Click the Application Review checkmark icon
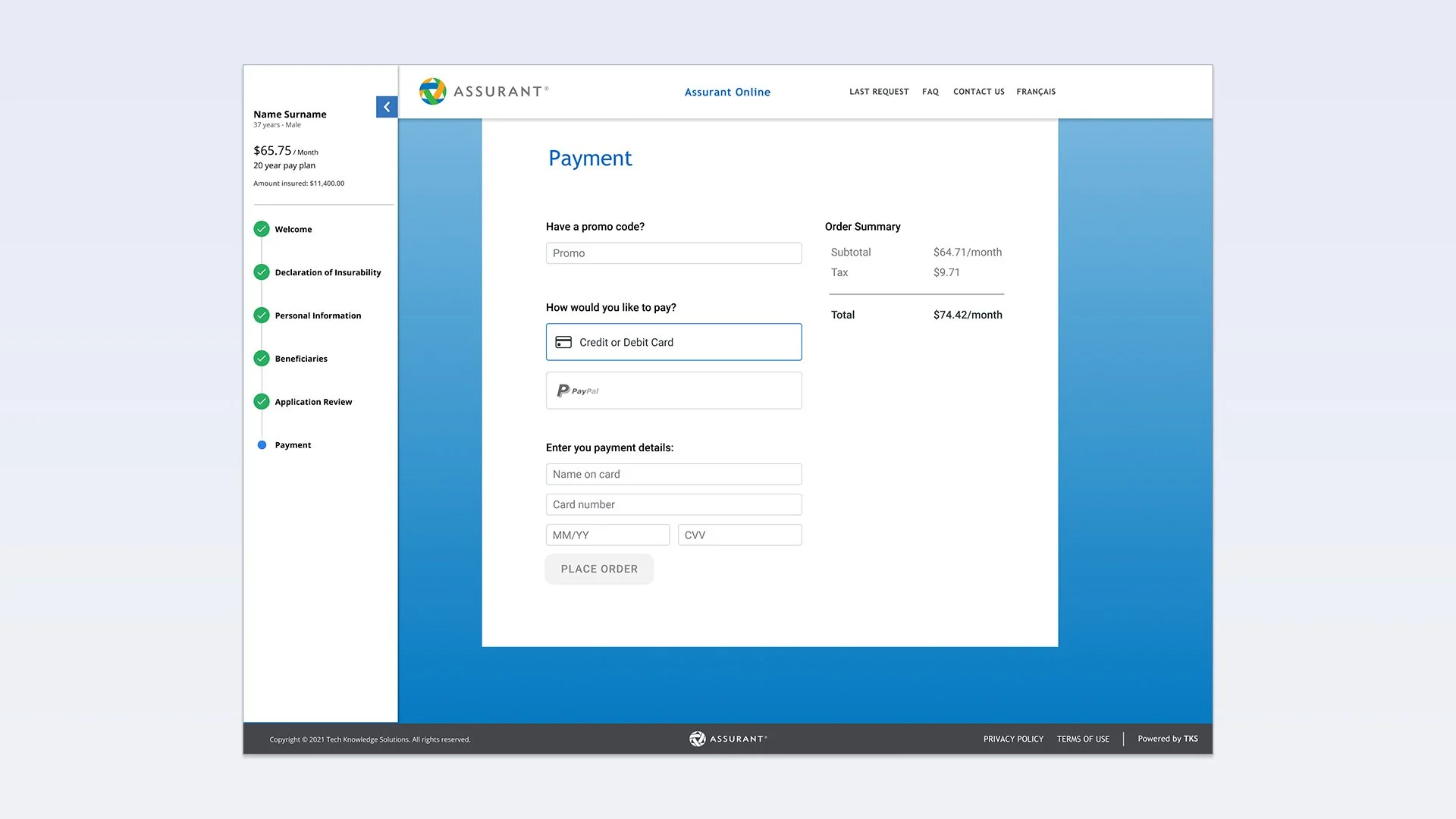1456x819 pixels. point(262,402)
